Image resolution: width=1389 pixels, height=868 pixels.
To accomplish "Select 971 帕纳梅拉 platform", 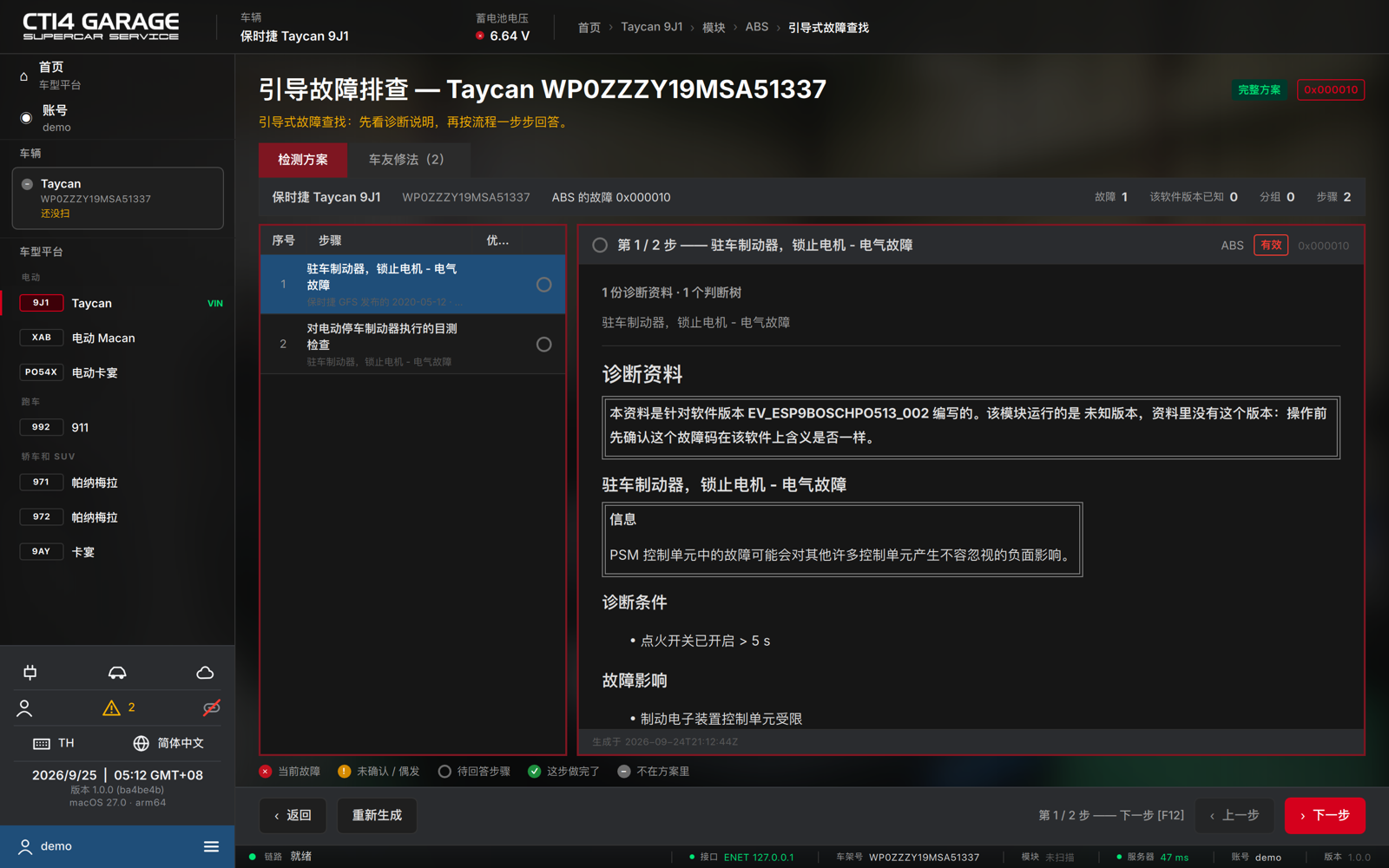I will point(117,483).
